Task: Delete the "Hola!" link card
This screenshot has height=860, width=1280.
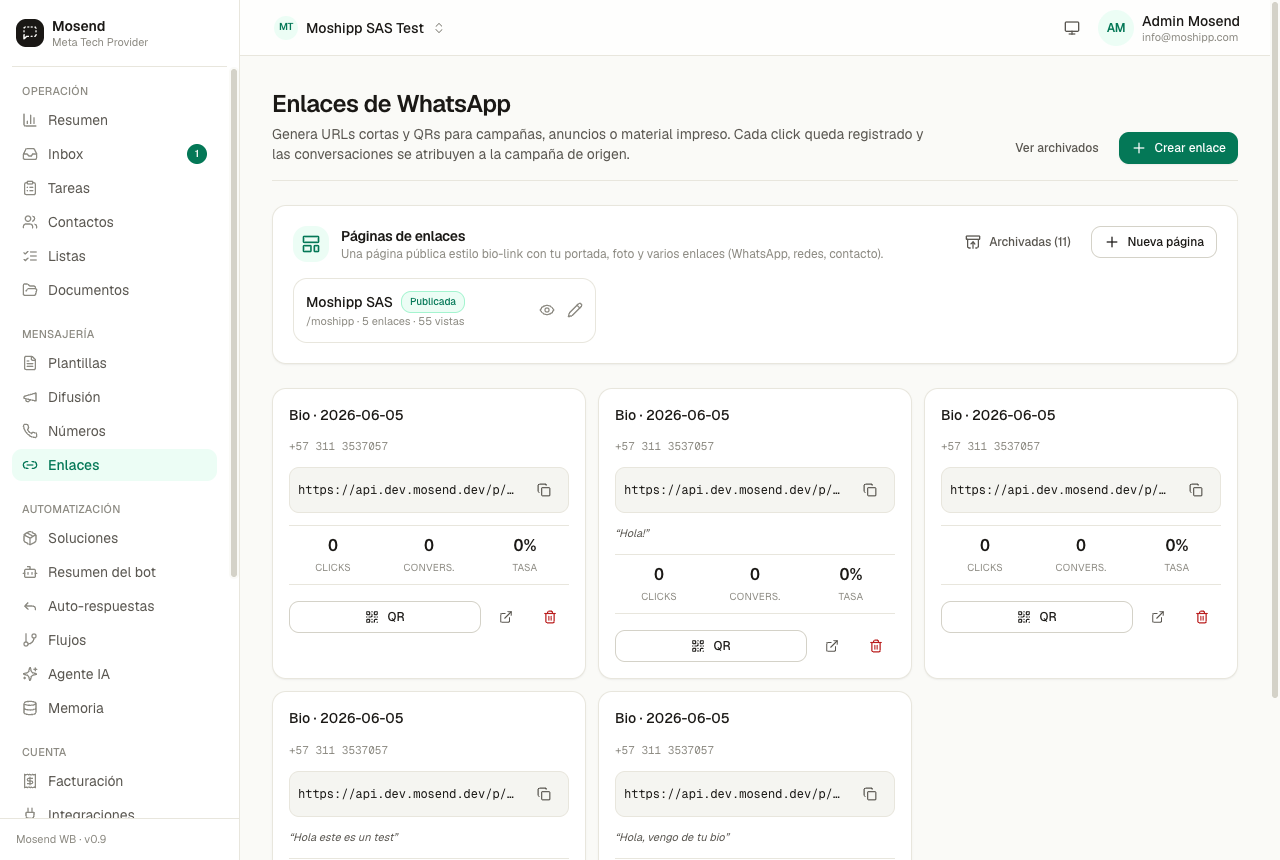Action: click(876, 646)
